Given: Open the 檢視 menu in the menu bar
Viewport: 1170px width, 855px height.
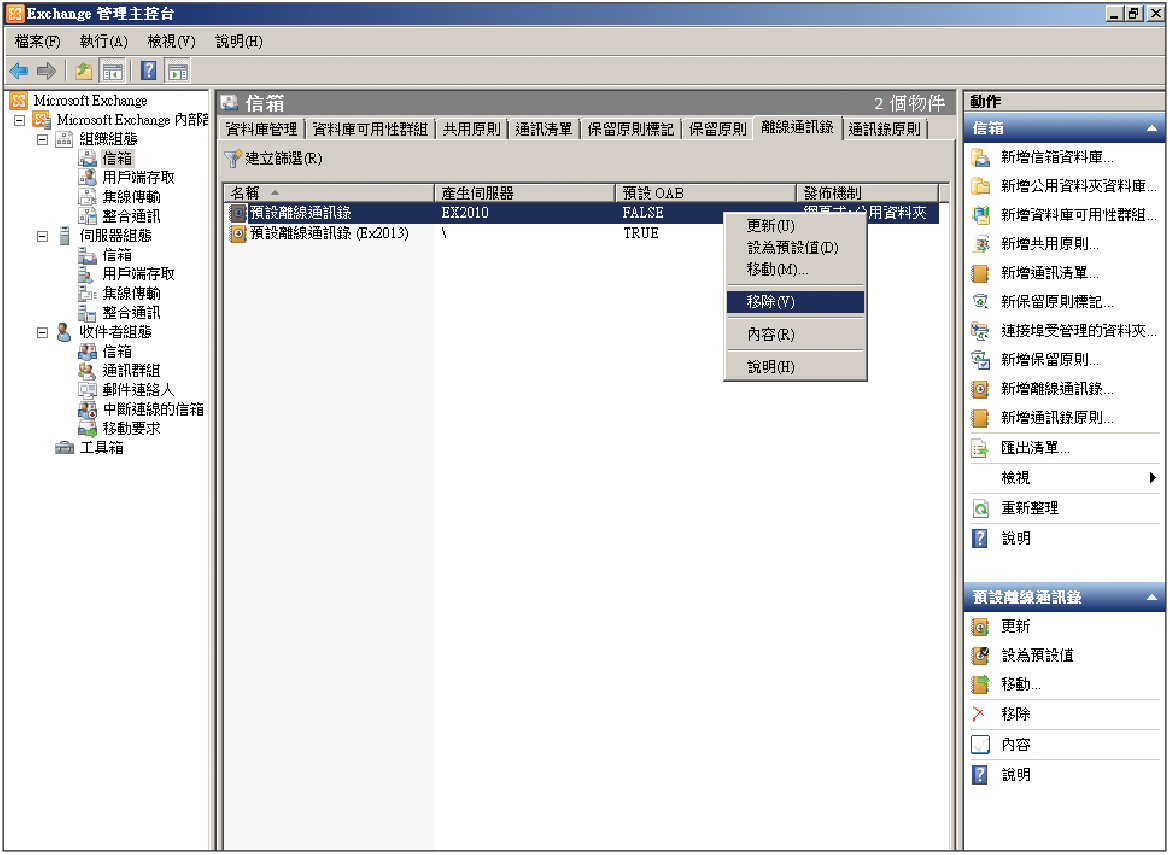Looking at the screenshot, I should tap(172, 42).
